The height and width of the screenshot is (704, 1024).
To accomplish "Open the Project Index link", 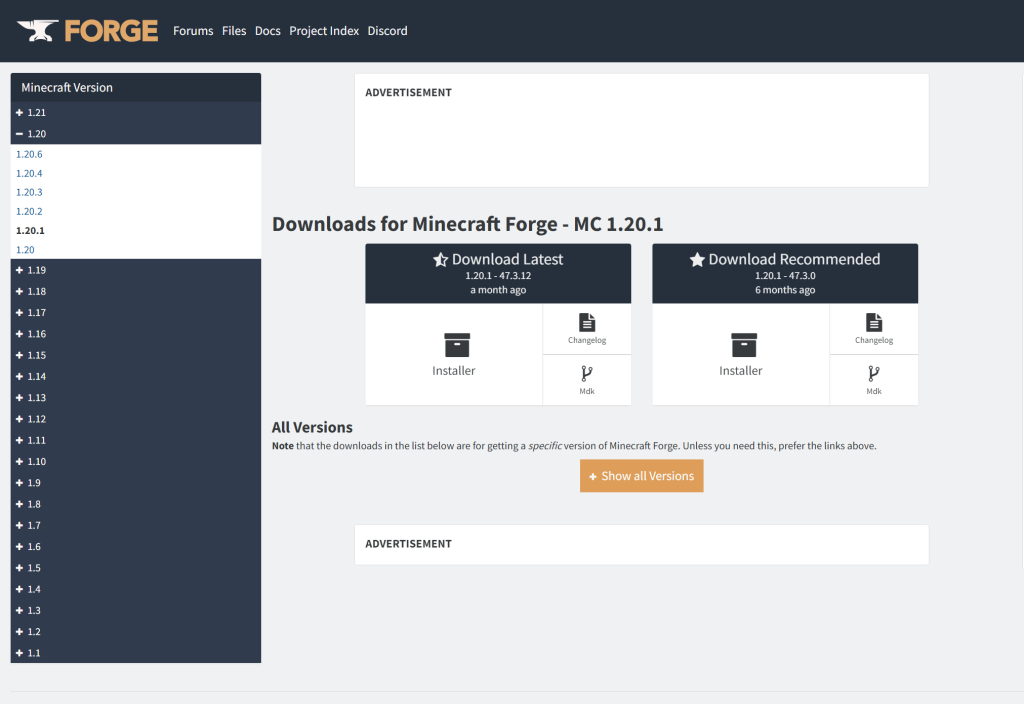I will tap(324, 31).
